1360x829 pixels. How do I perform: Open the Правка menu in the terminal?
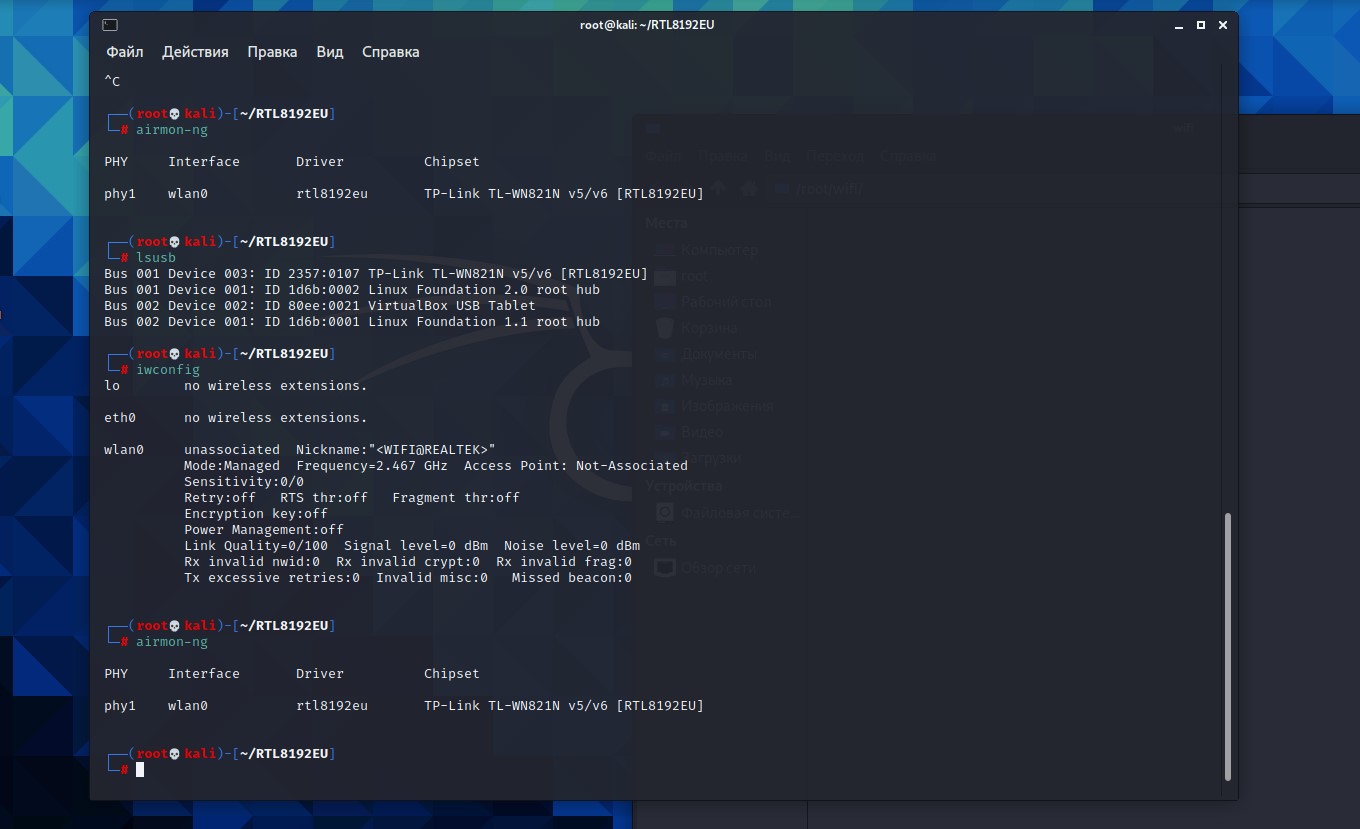point(272,52)
